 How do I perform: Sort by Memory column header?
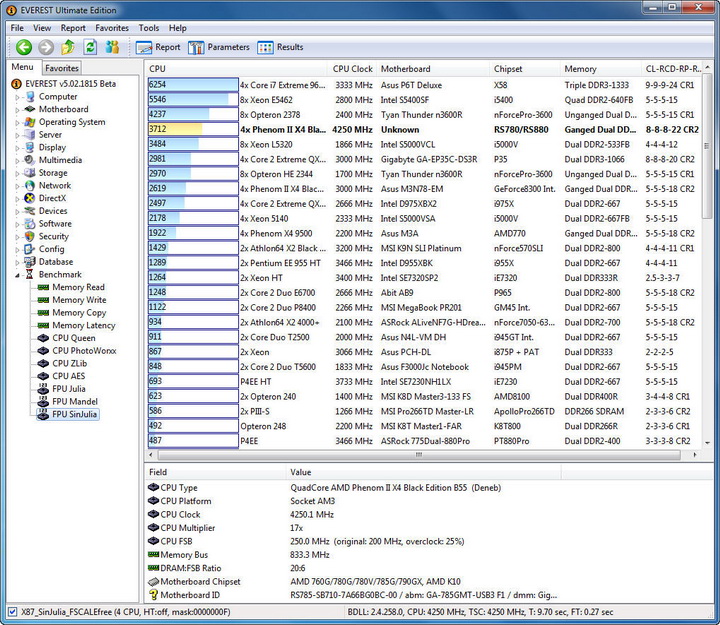(x=601, y=69)
